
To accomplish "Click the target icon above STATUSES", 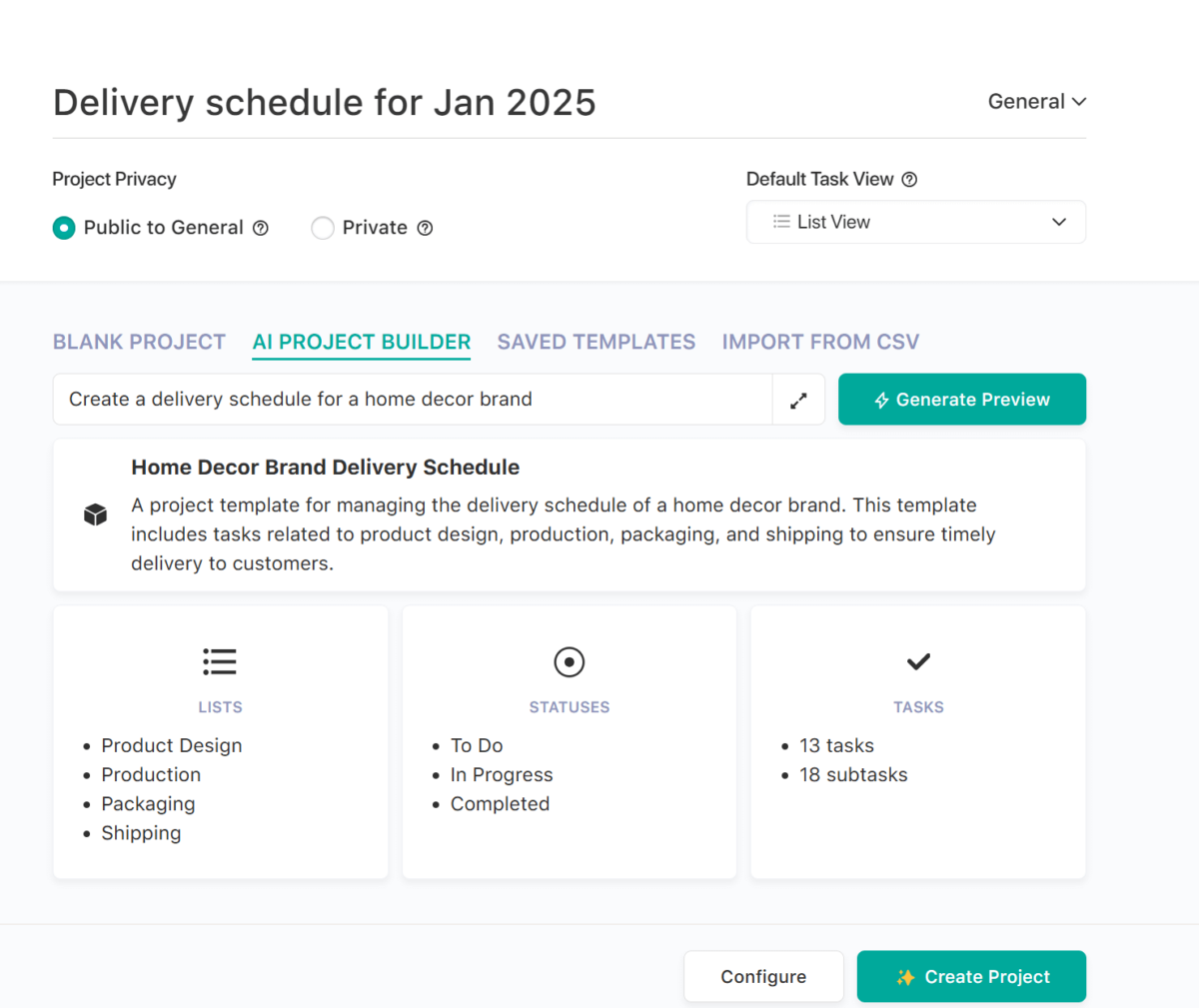I will coord(569,661).
